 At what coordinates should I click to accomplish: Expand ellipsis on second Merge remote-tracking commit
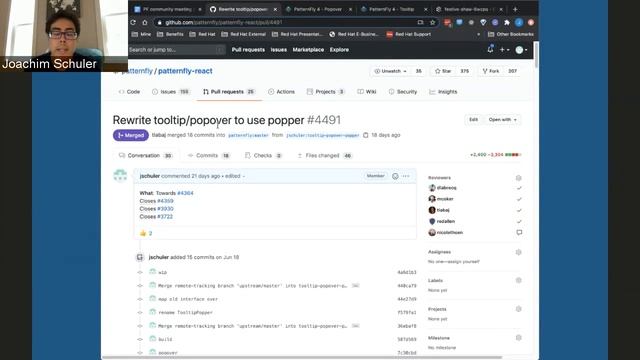[x=356, y=326]
